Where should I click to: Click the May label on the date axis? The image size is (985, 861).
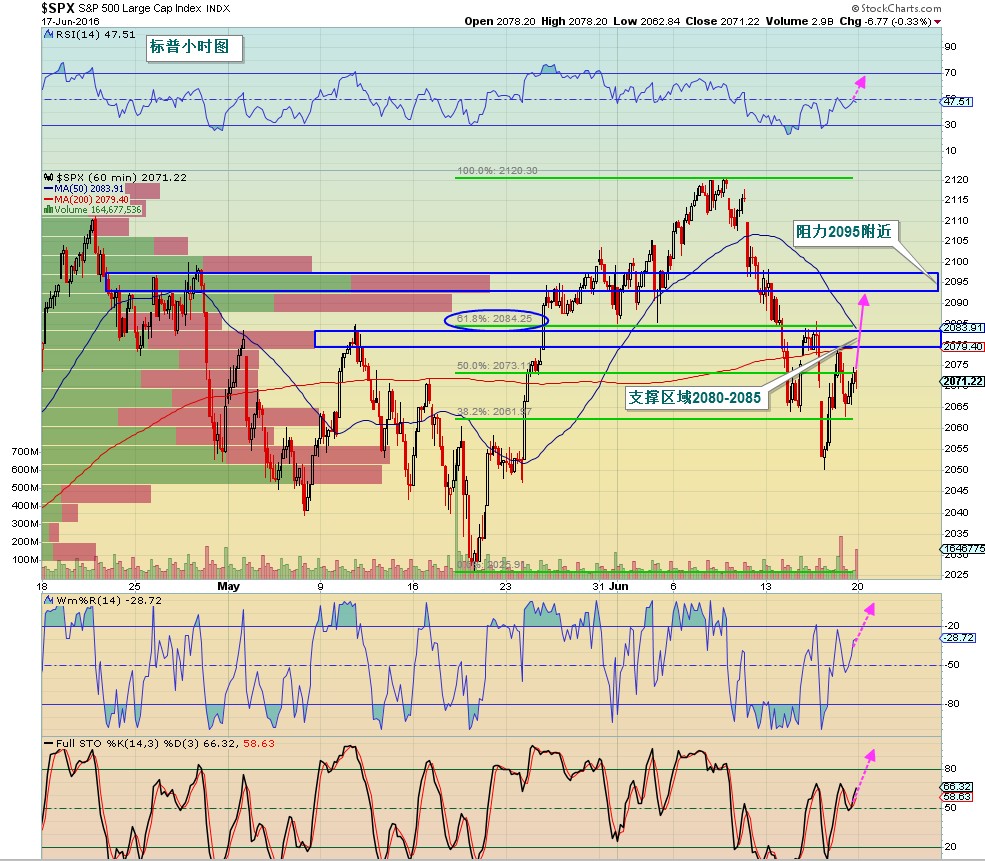(x=225, y=586)
